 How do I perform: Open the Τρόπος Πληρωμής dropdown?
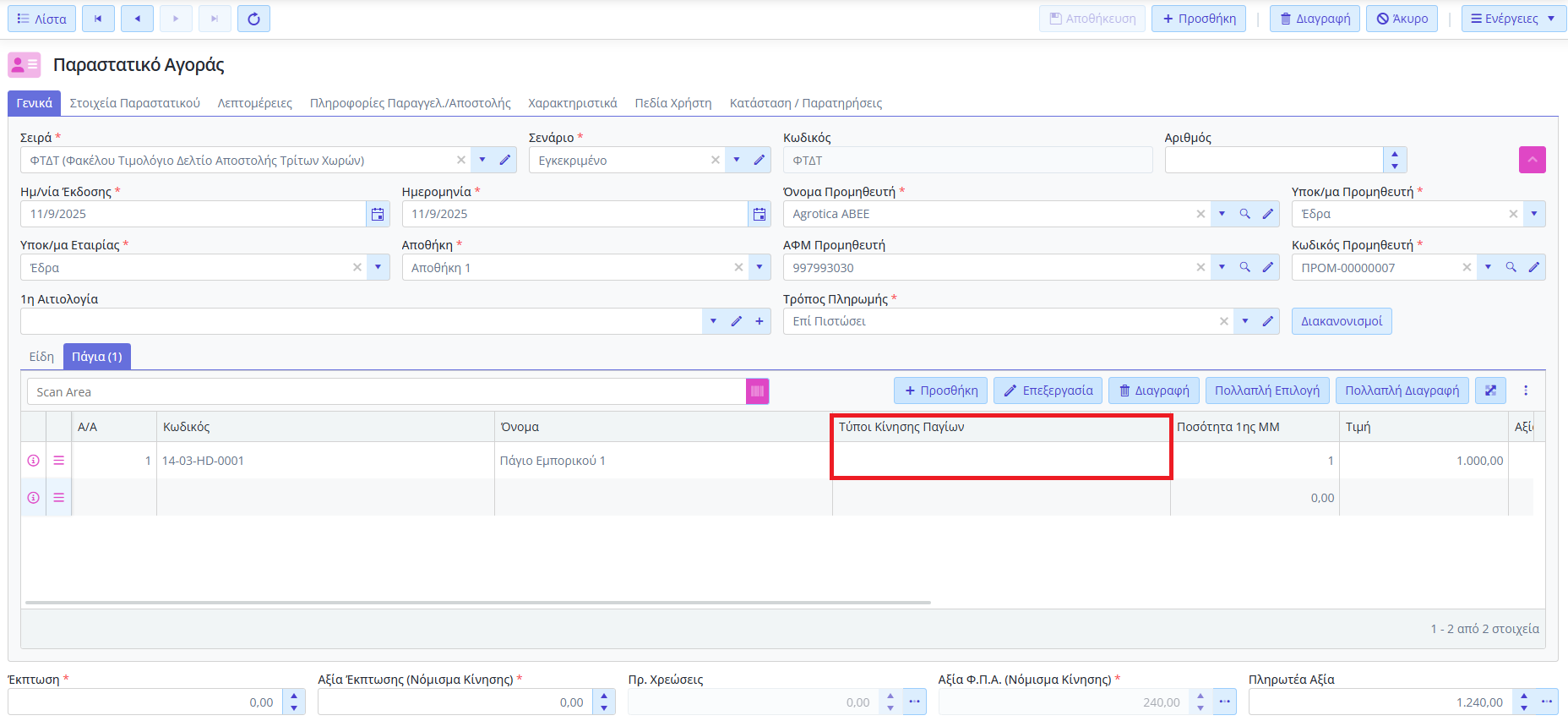click(1244, 321)
